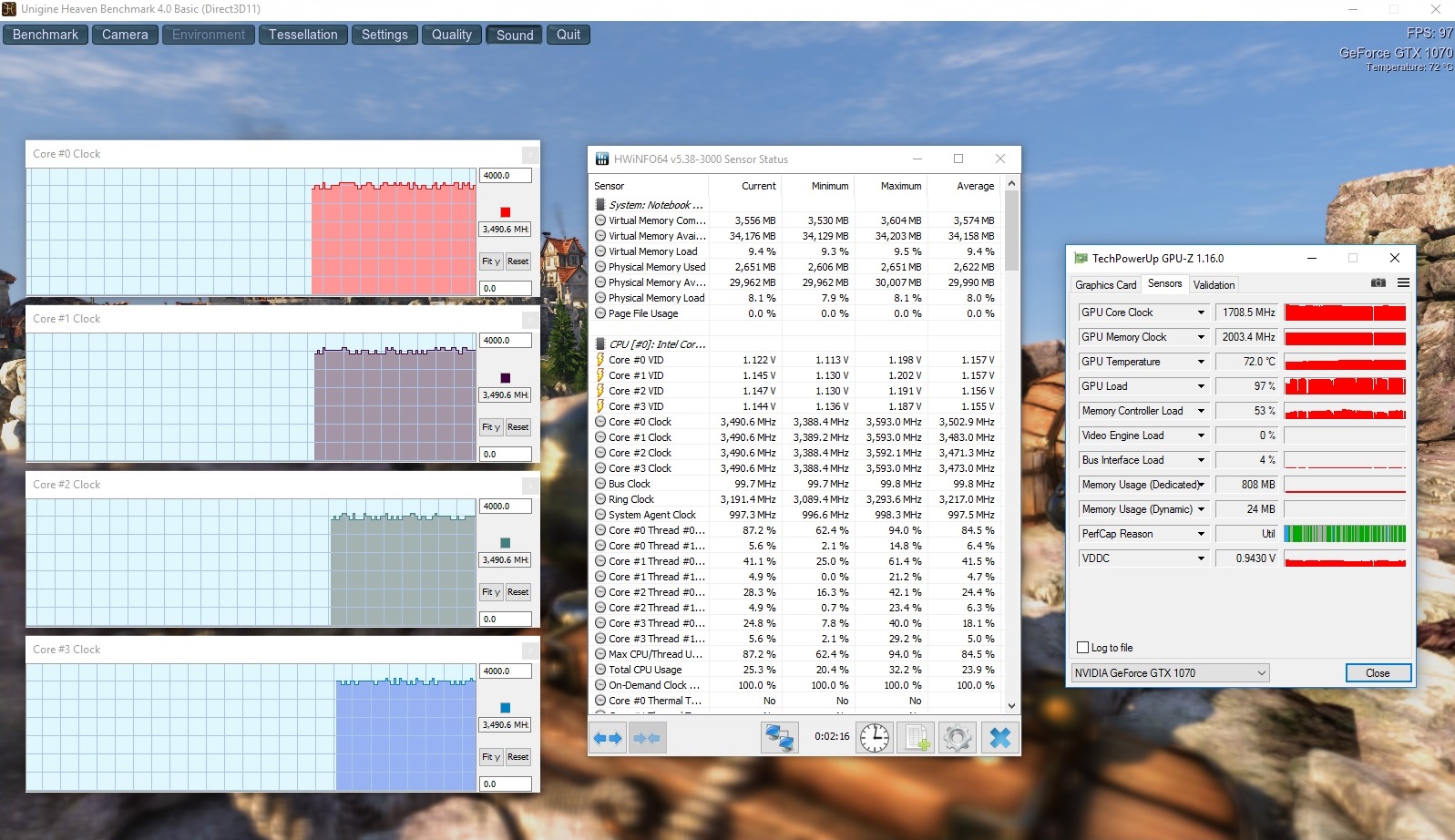Click Quit in the Heaven Benchmark menu
The height and width of the screenshot is (840, 1455).
(x=569, y=35)
